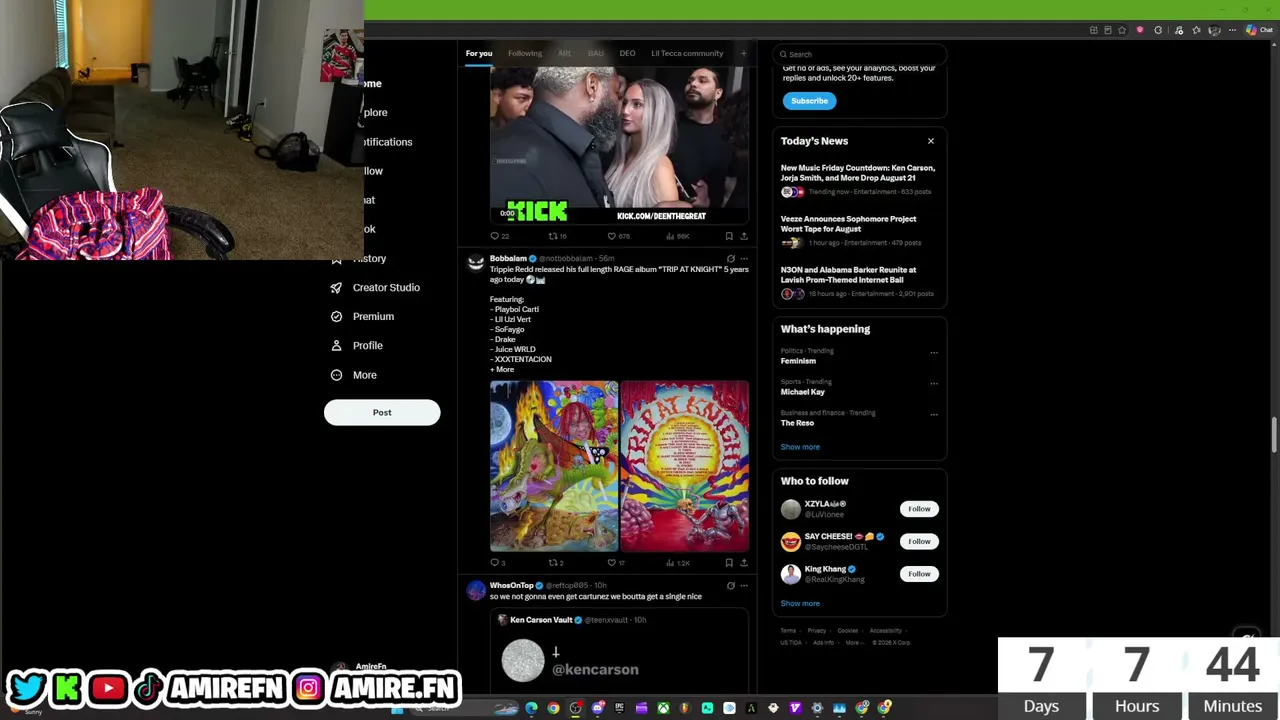
Task: Open the Trippie Redd album cover image
Action: point(554,466)
